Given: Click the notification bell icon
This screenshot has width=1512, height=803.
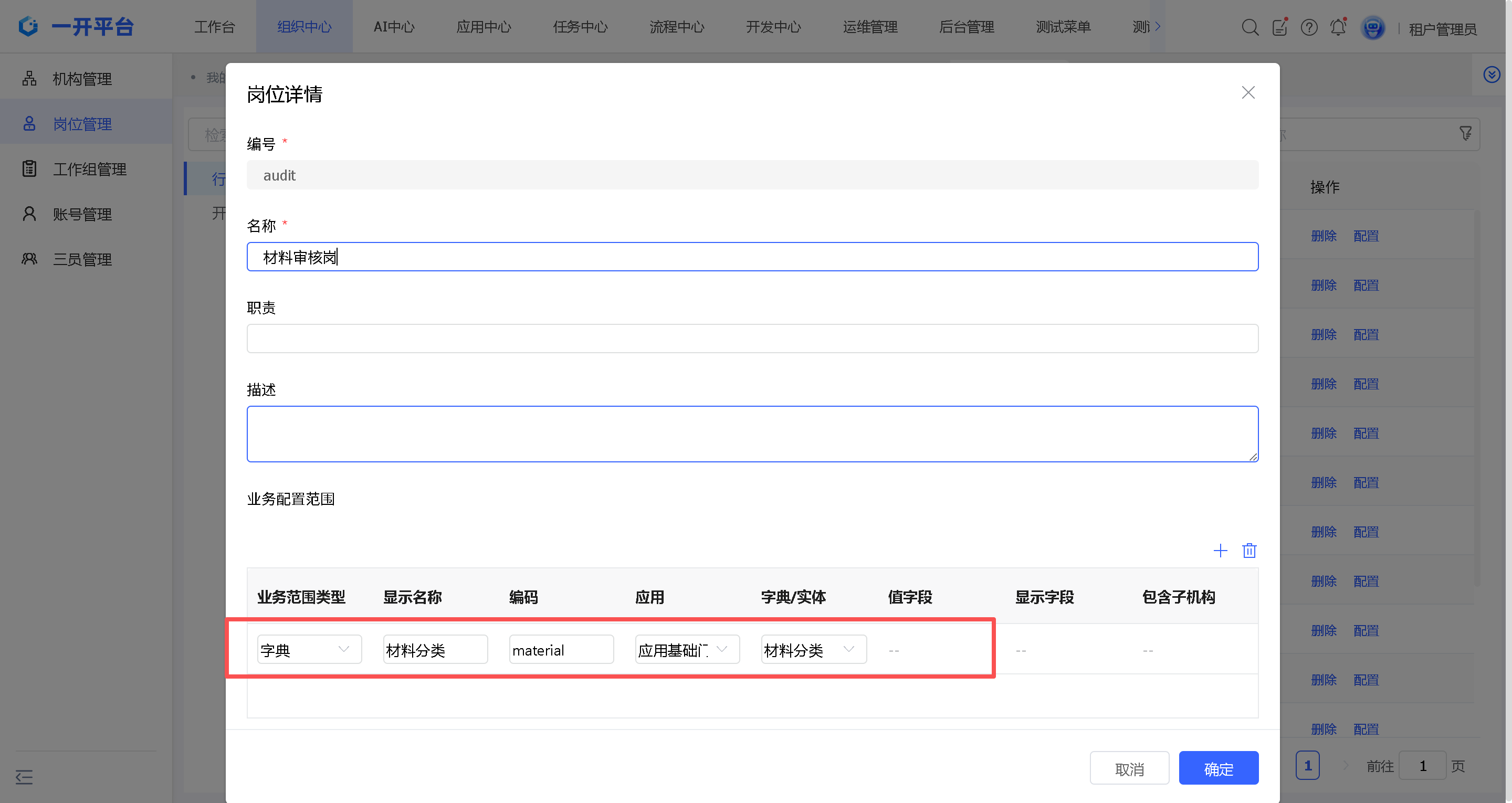Looking at the screenshot, I should coord(1338,27).
